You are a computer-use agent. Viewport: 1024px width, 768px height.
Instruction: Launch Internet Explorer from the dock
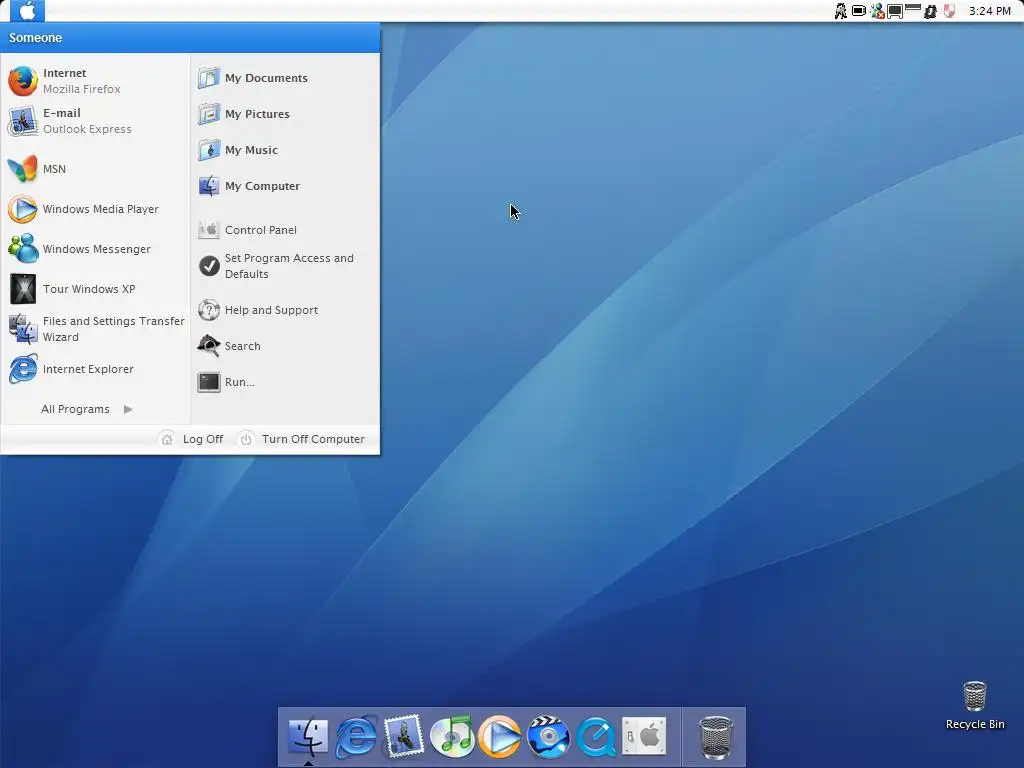pyautogui.click(x=356, y=737)
